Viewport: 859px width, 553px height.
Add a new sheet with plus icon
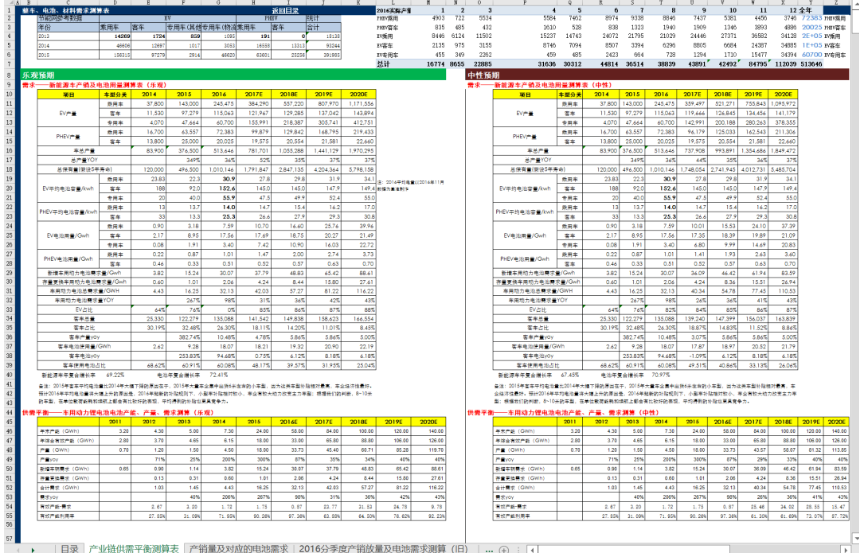(504, 549)
